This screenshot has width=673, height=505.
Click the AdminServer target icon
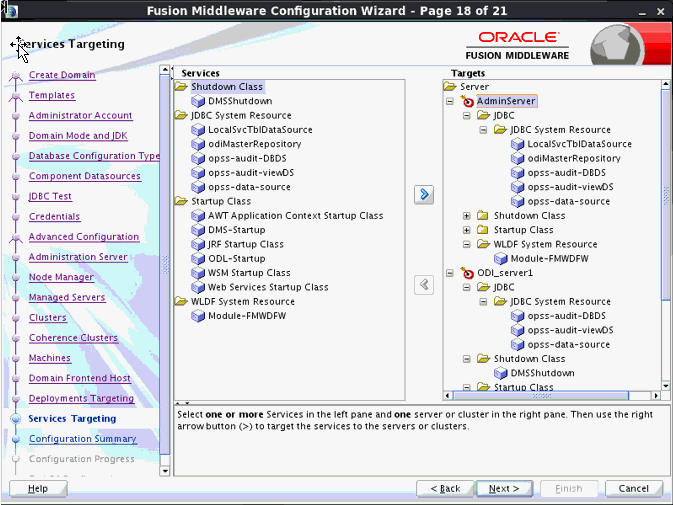[x=467, y=101]
